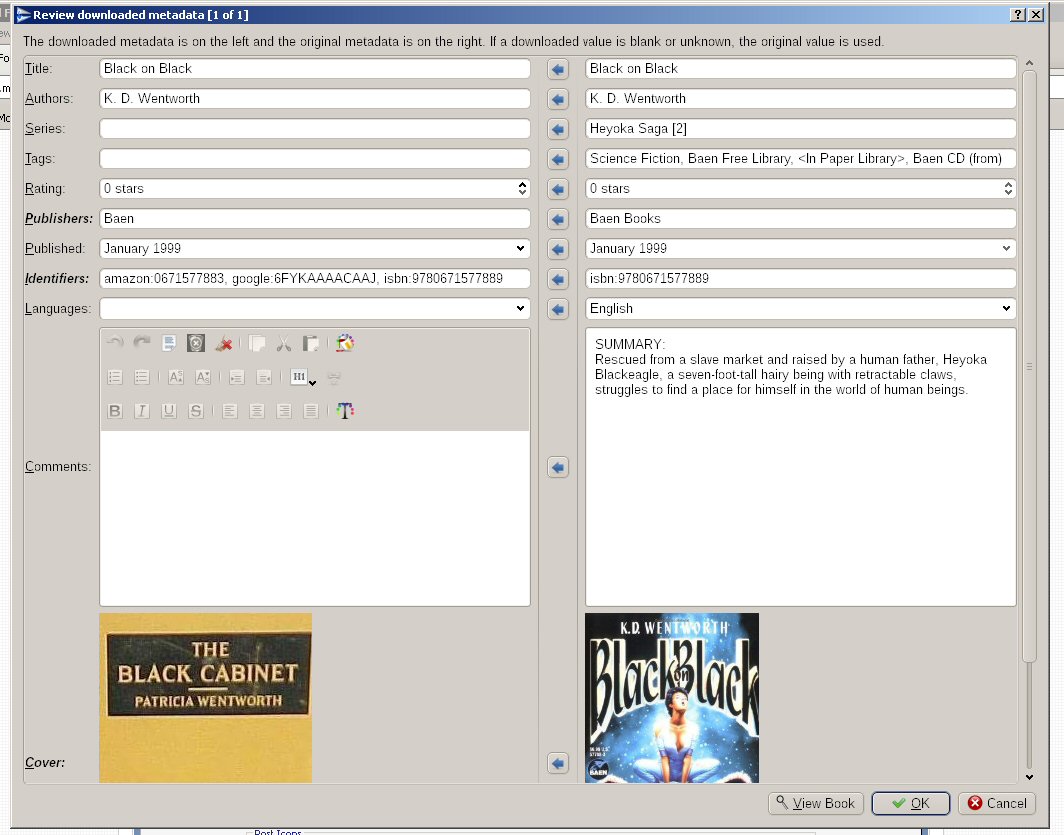Image resolution: width=1064 pixels, height=835 pixels.
Task: Open the downloaded Published date dropdown
Action: click(x=520, y=248)
